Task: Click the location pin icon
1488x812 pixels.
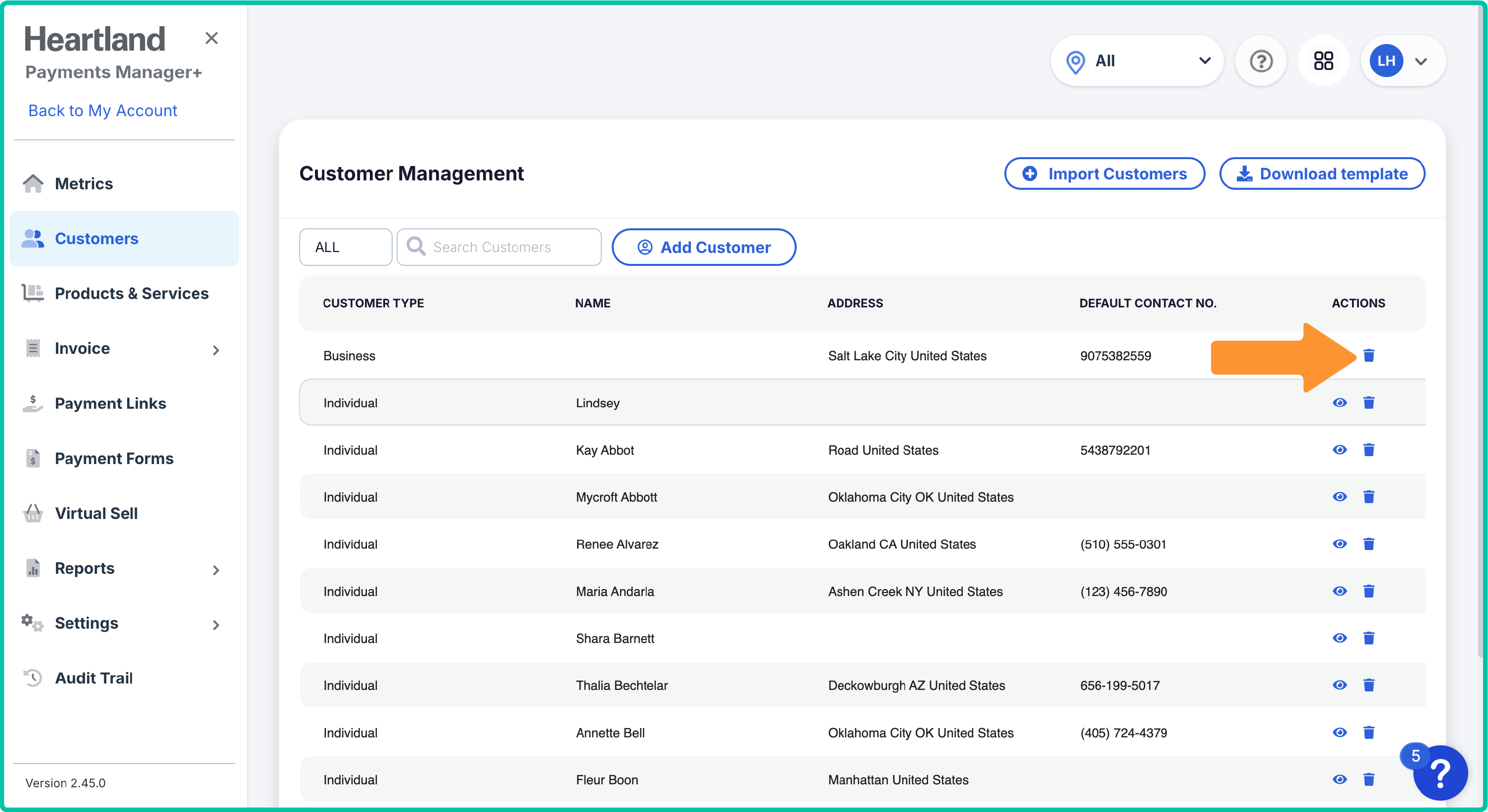Action: (1075, 62)
